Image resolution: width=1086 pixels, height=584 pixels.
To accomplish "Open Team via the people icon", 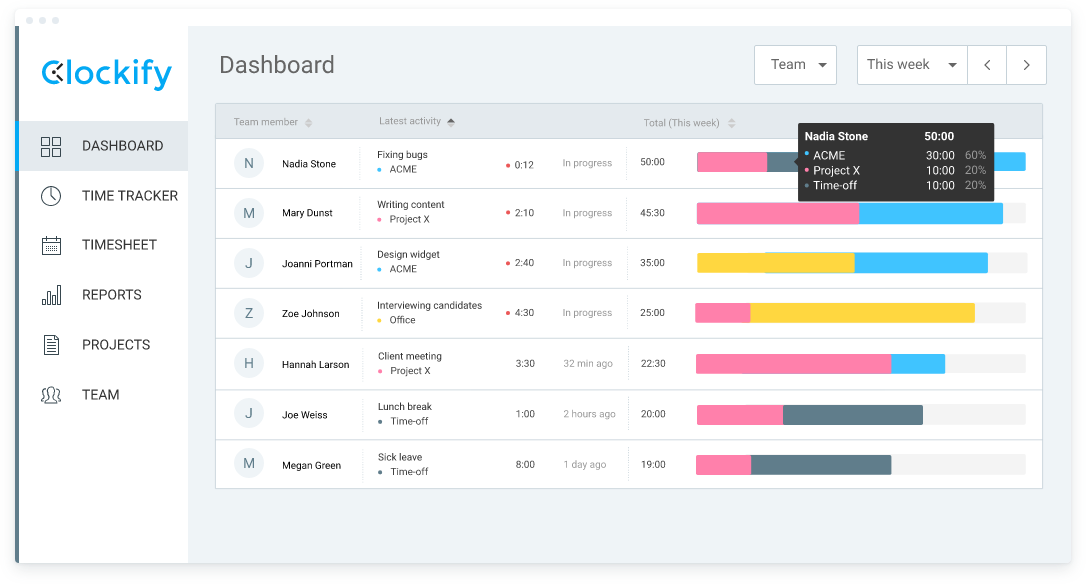I will (51, 394).
